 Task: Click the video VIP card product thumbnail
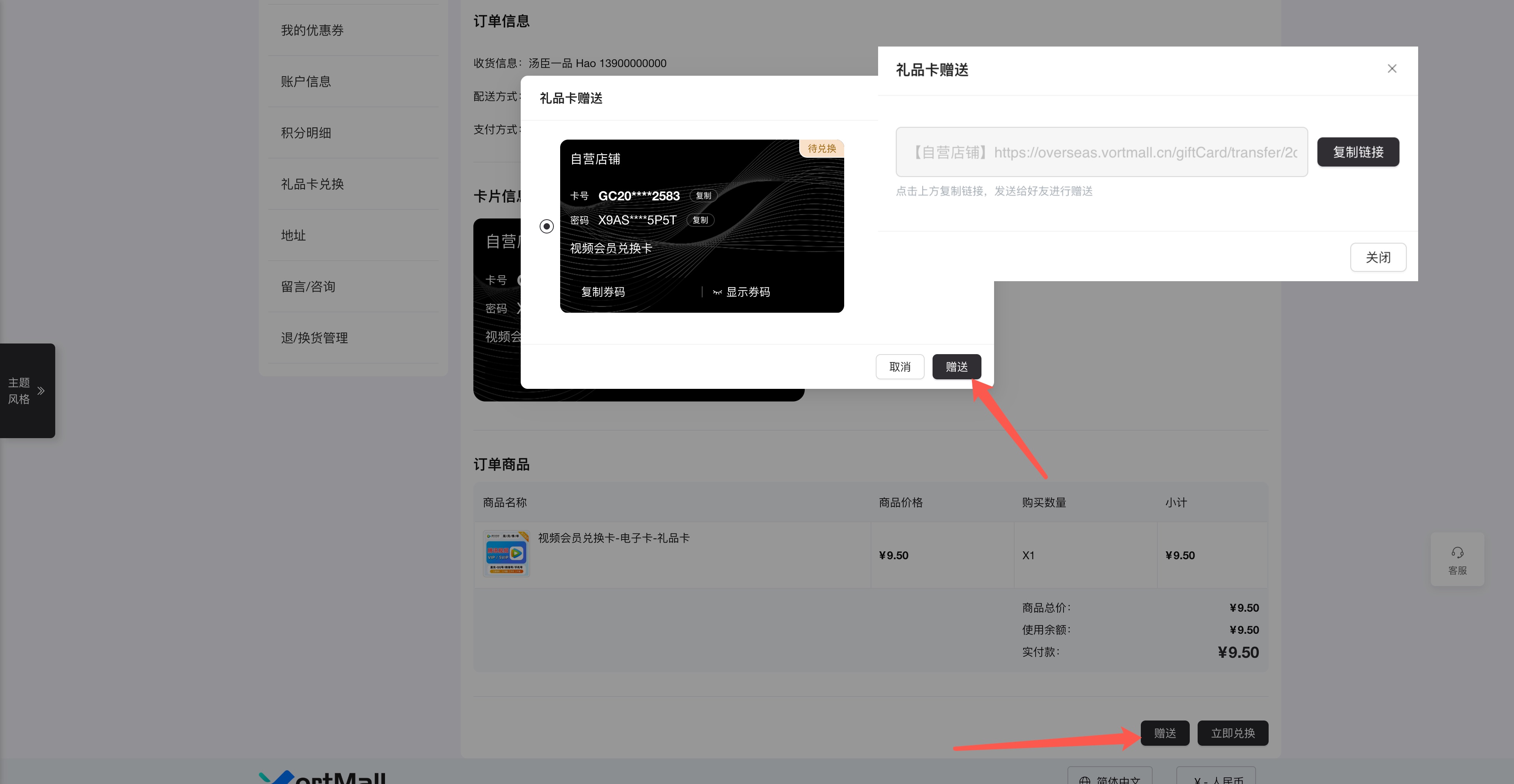coord(506,553)
